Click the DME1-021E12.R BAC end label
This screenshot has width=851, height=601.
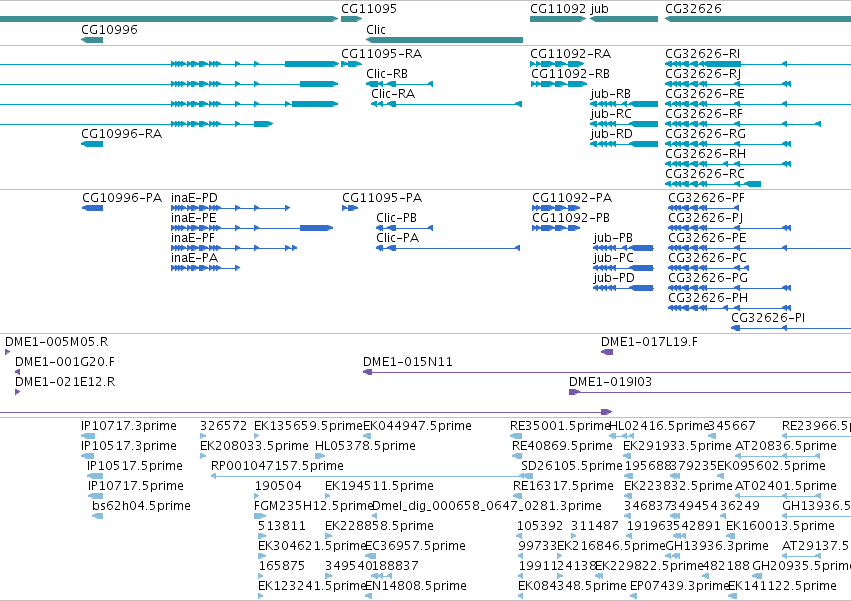click(65, 383)
